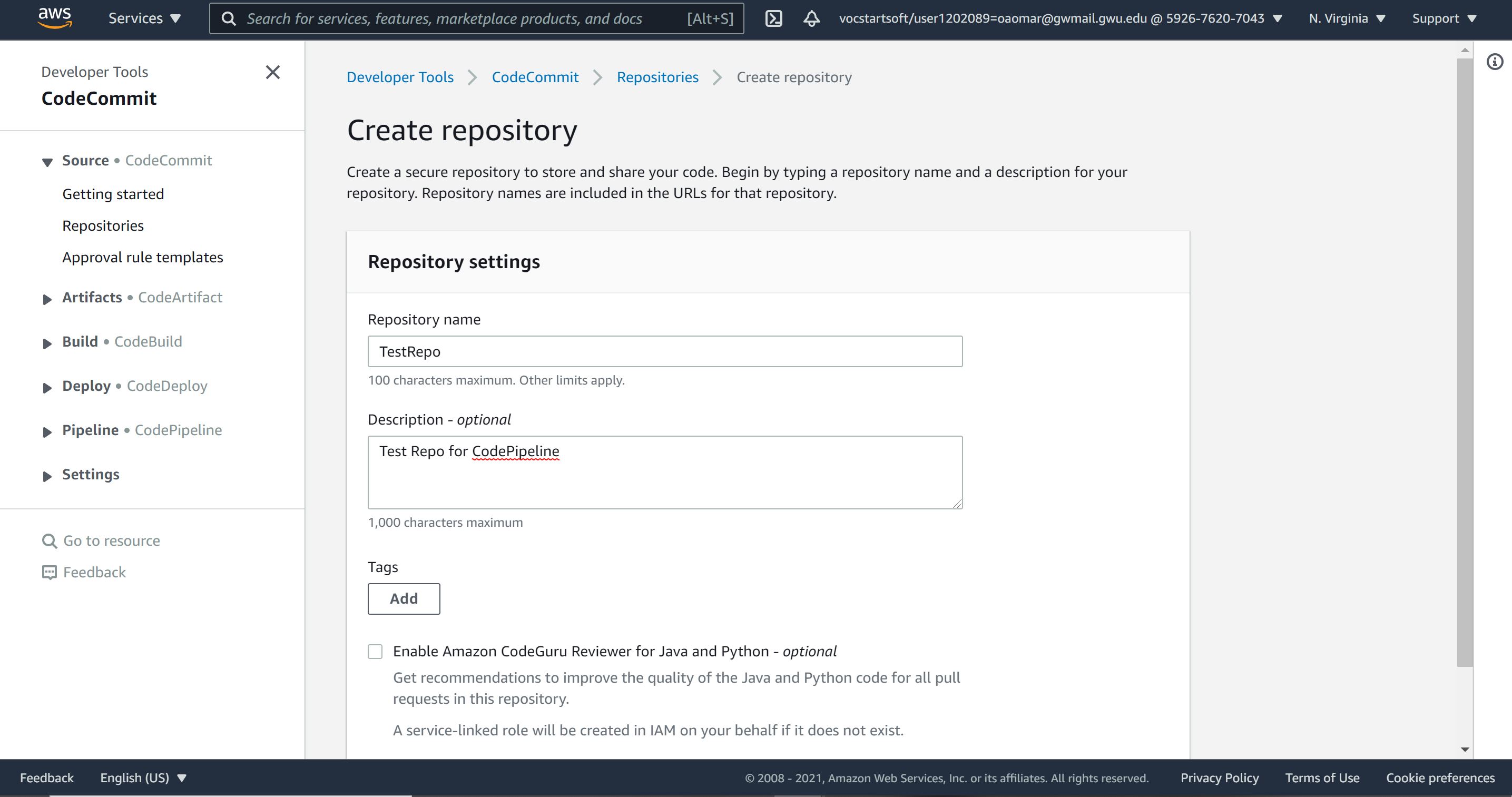
Task: Click the '100 characters maximum' hint text
Action: click(x=496, y=380)
